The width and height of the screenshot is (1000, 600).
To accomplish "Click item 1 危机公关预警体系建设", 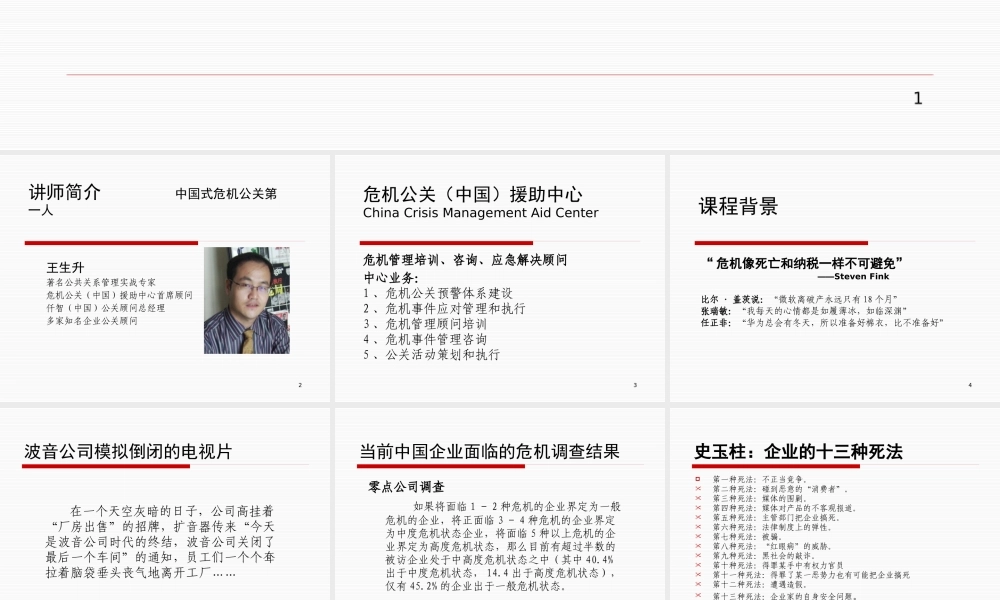I will (438, 293).
